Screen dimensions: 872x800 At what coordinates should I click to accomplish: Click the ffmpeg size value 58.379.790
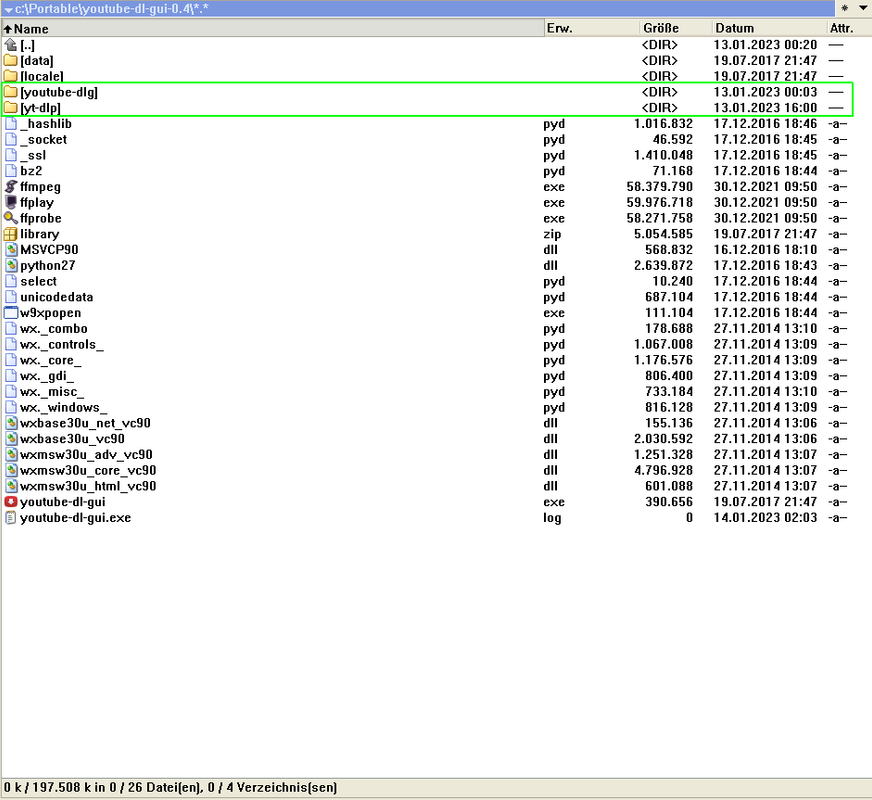660,186
